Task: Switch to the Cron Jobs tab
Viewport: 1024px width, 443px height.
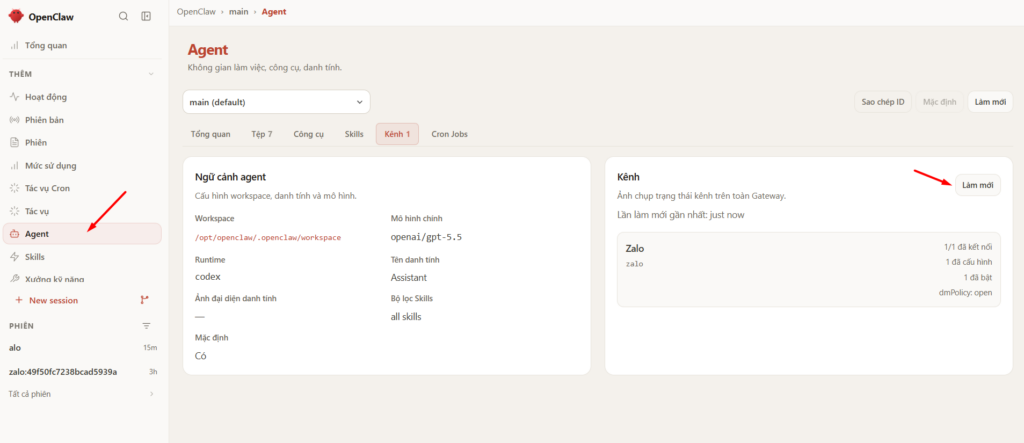Action: tap(449, 134)
